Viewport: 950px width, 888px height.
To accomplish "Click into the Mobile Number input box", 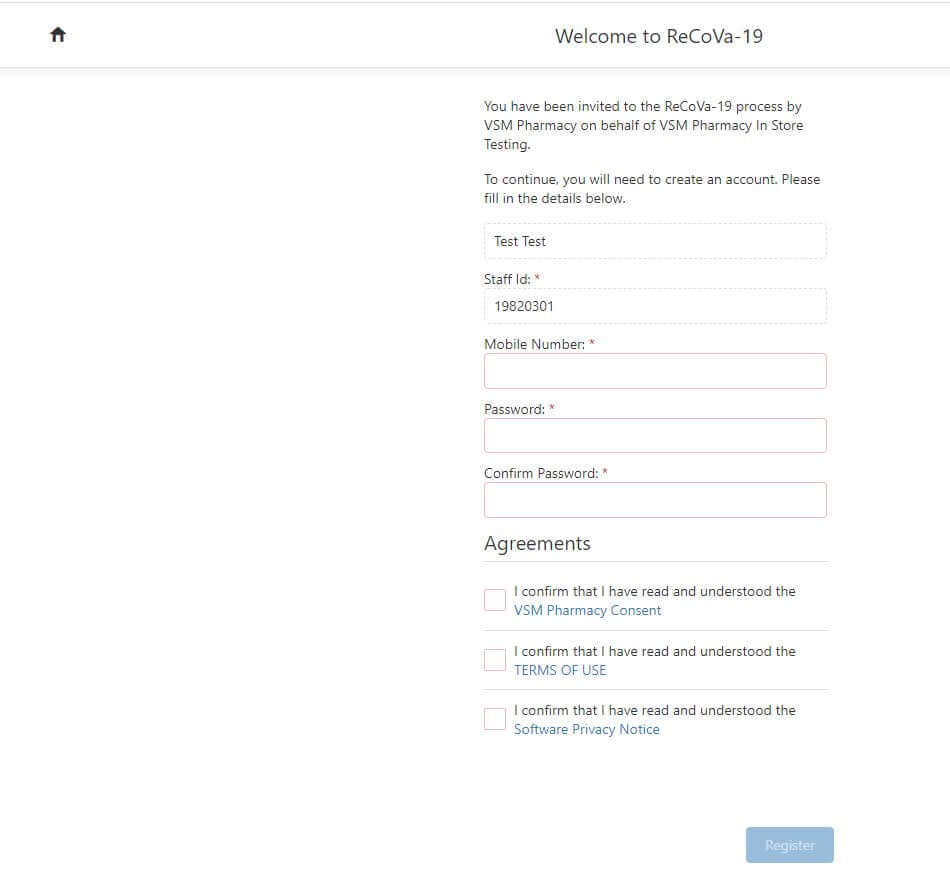I will pos(655,371).
